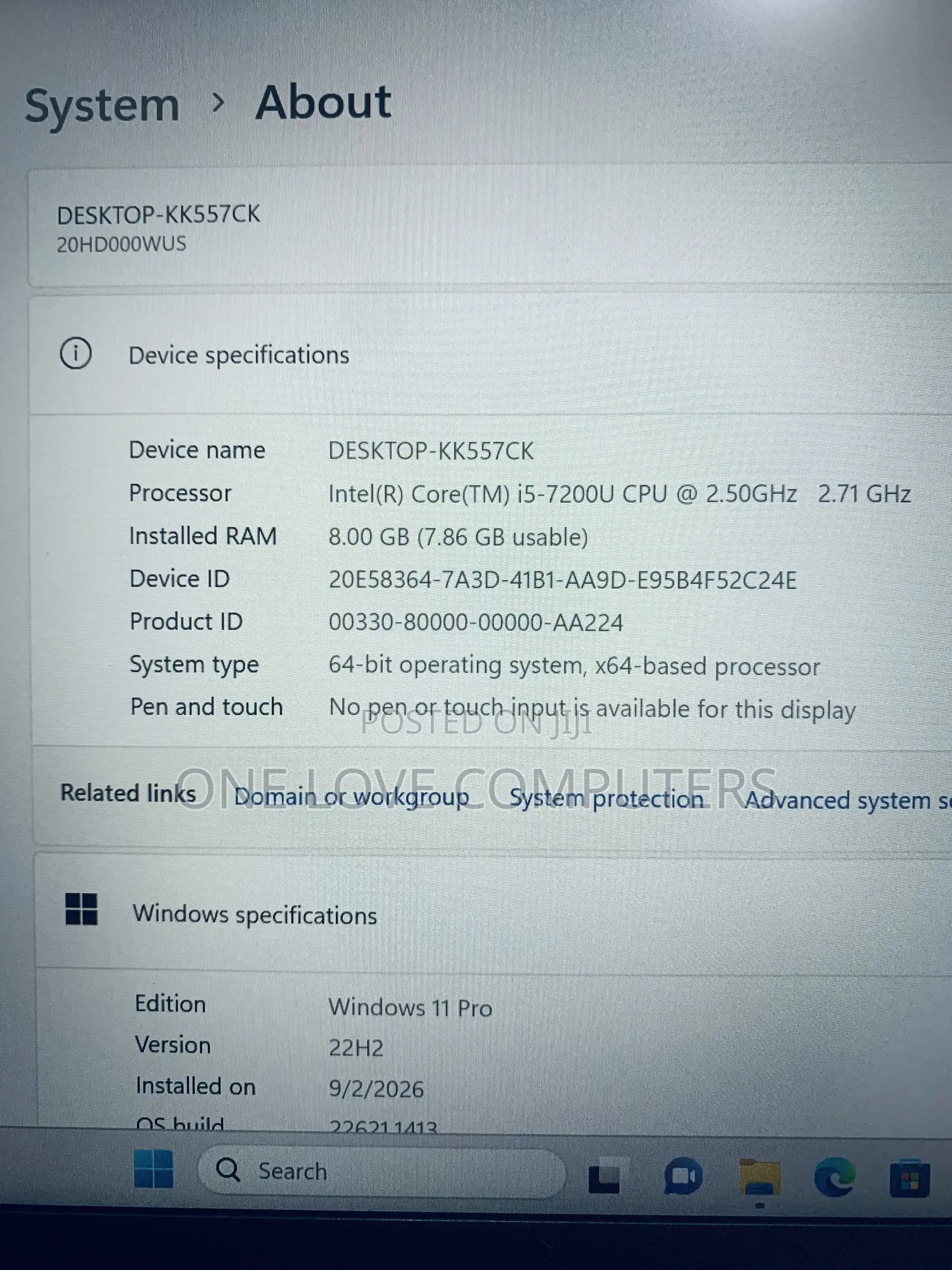Viewport: 952px width, 1270px height.
Task: Click the Installed on label
Action: point(195,1086)
